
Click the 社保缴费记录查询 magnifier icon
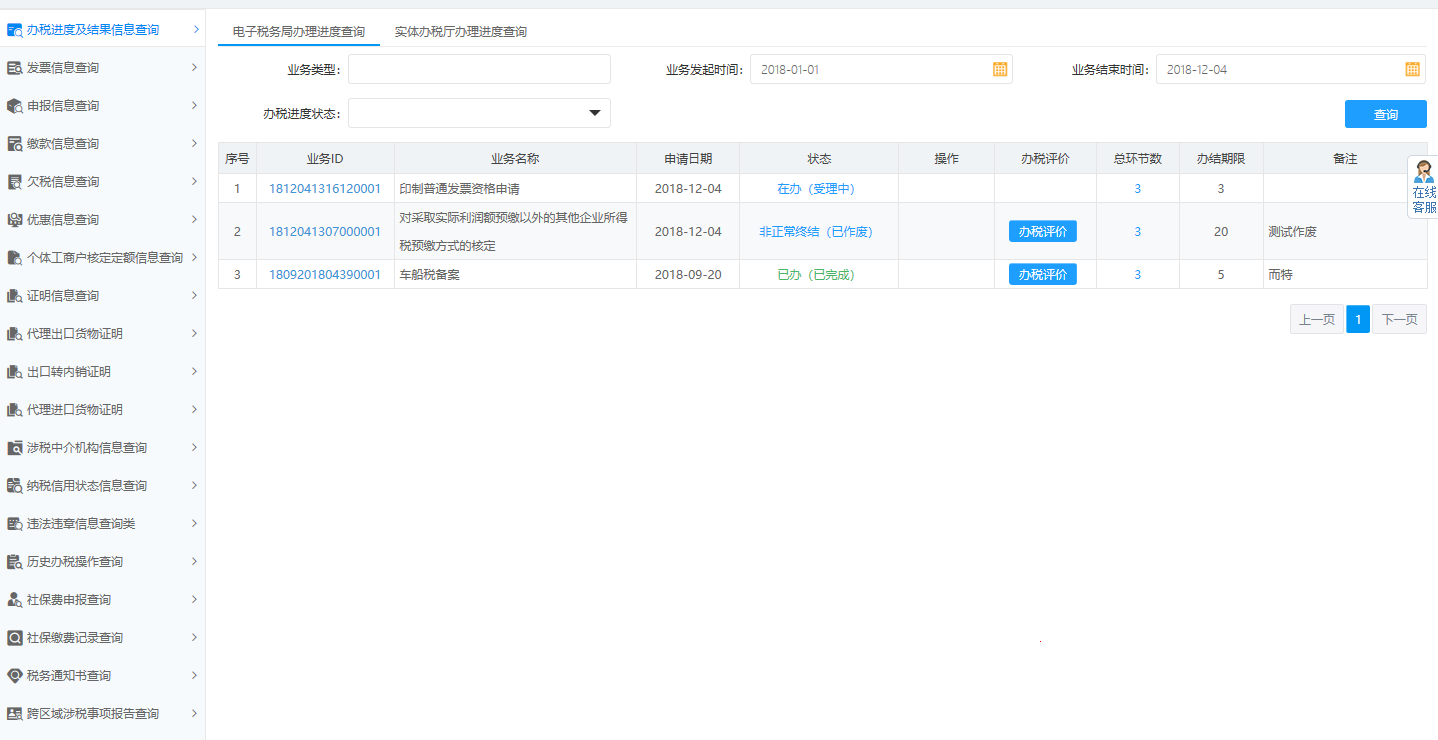[x=15, y=638]
